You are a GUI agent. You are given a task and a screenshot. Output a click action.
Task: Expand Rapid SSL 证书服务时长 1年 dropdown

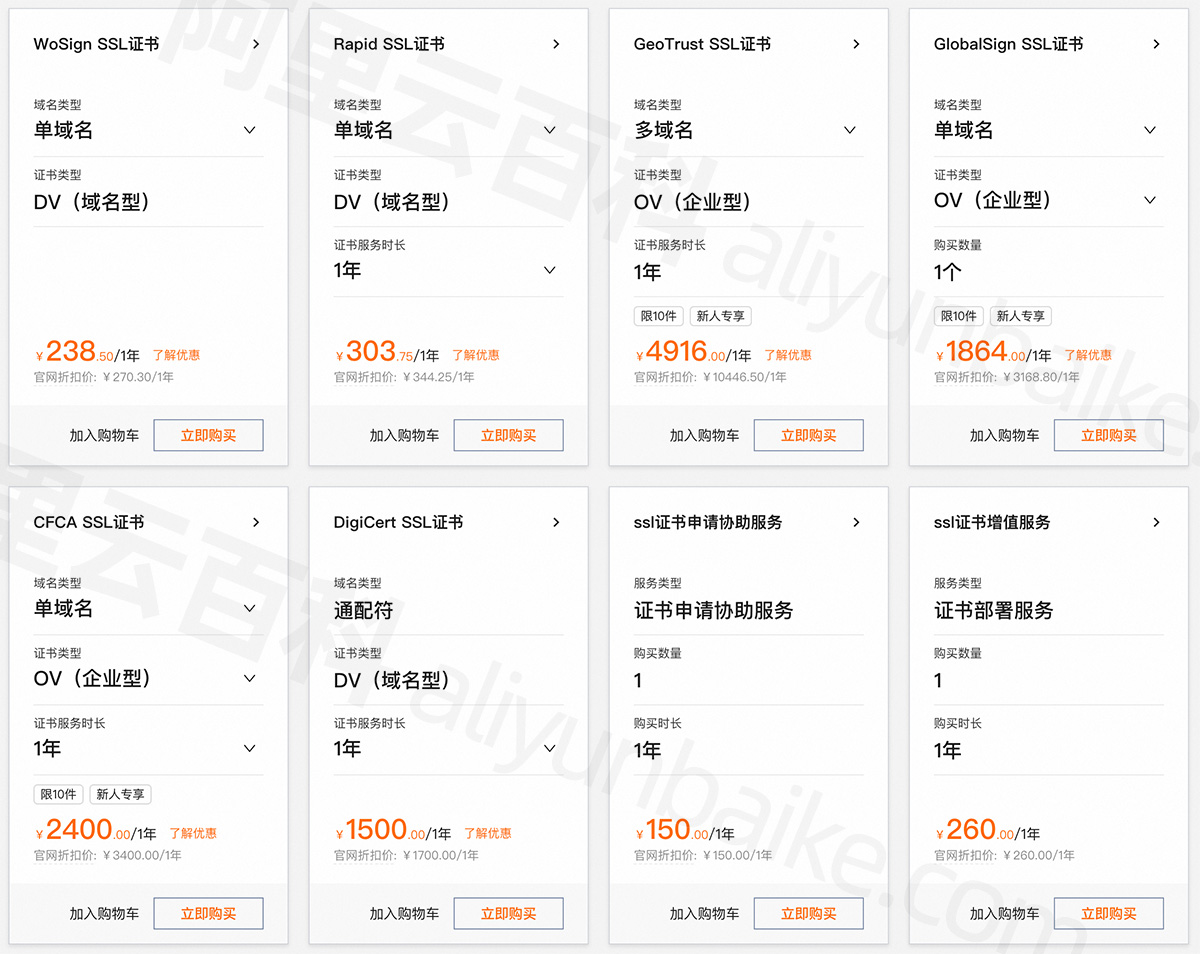point(550,270)
